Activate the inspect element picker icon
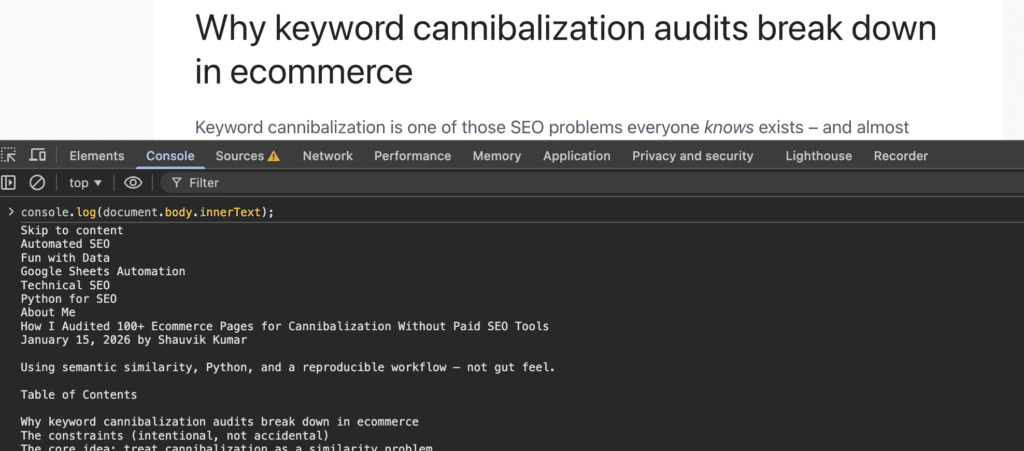 pyautogui.click(x=8, y=155)
